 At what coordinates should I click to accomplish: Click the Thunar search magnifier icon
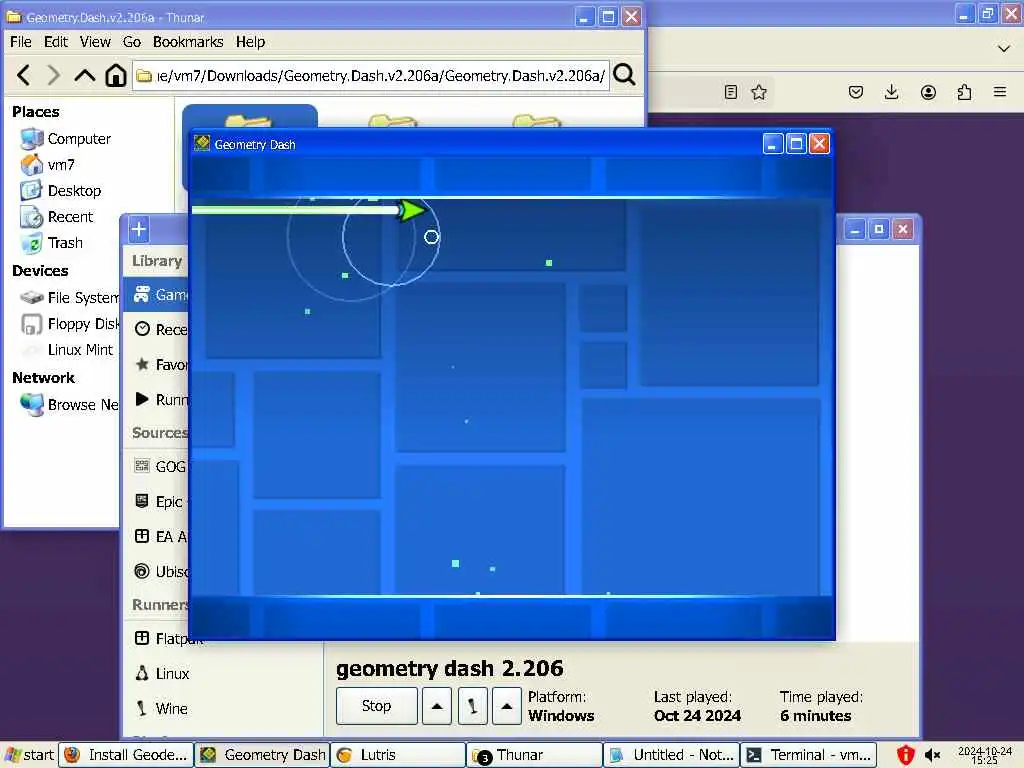pos(624,75)
